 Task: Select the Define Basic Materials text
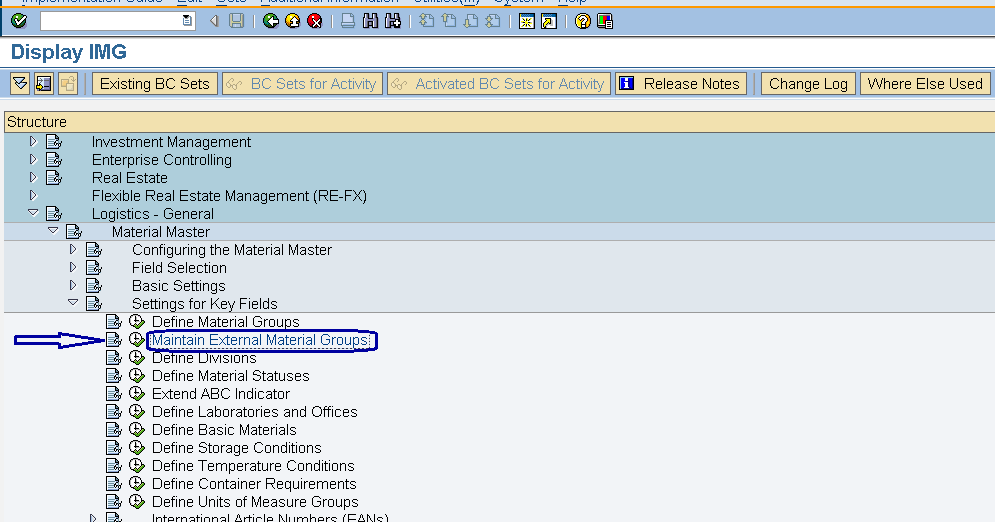coord(224,430)
